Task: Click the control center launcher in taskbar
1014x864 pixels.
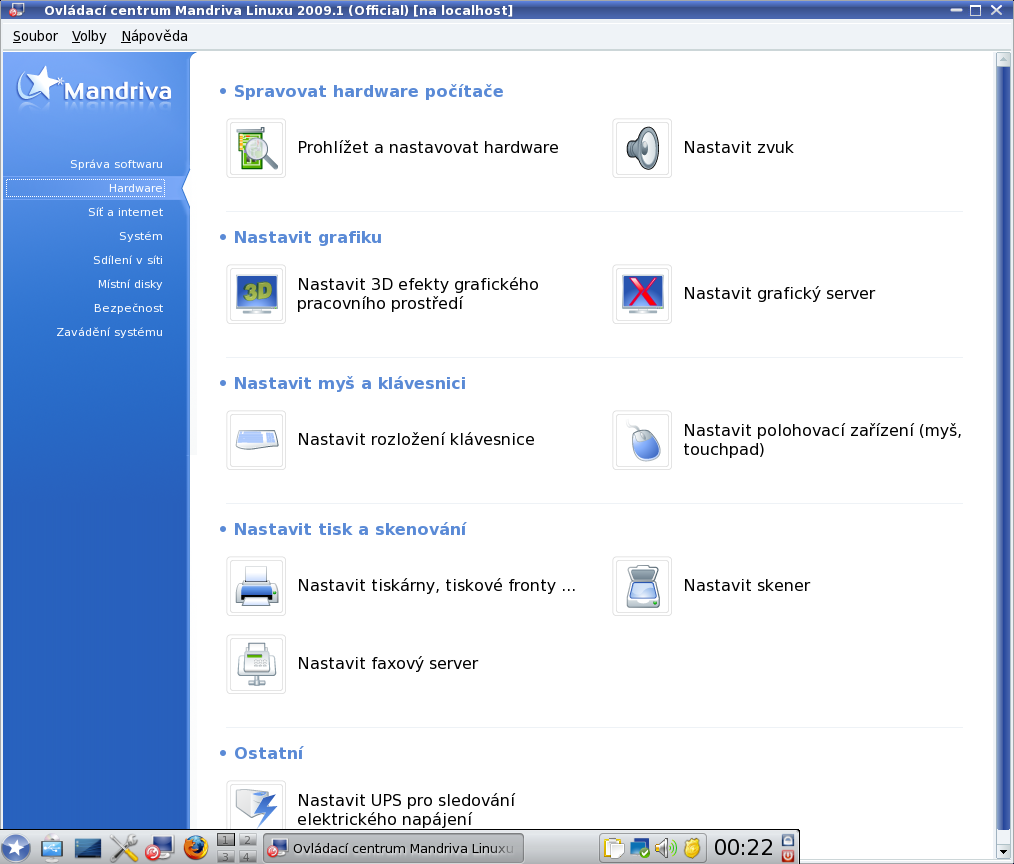Action: pyautogui.click(x=159, y=848)
